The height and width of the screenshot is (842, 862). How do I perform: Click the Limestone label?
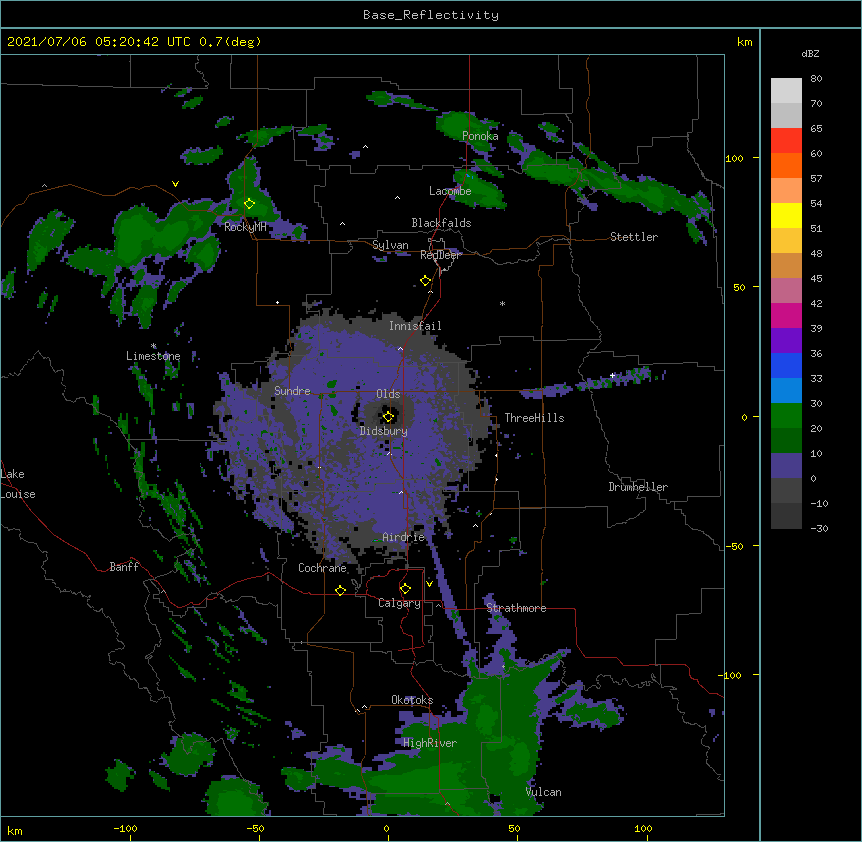153,356
